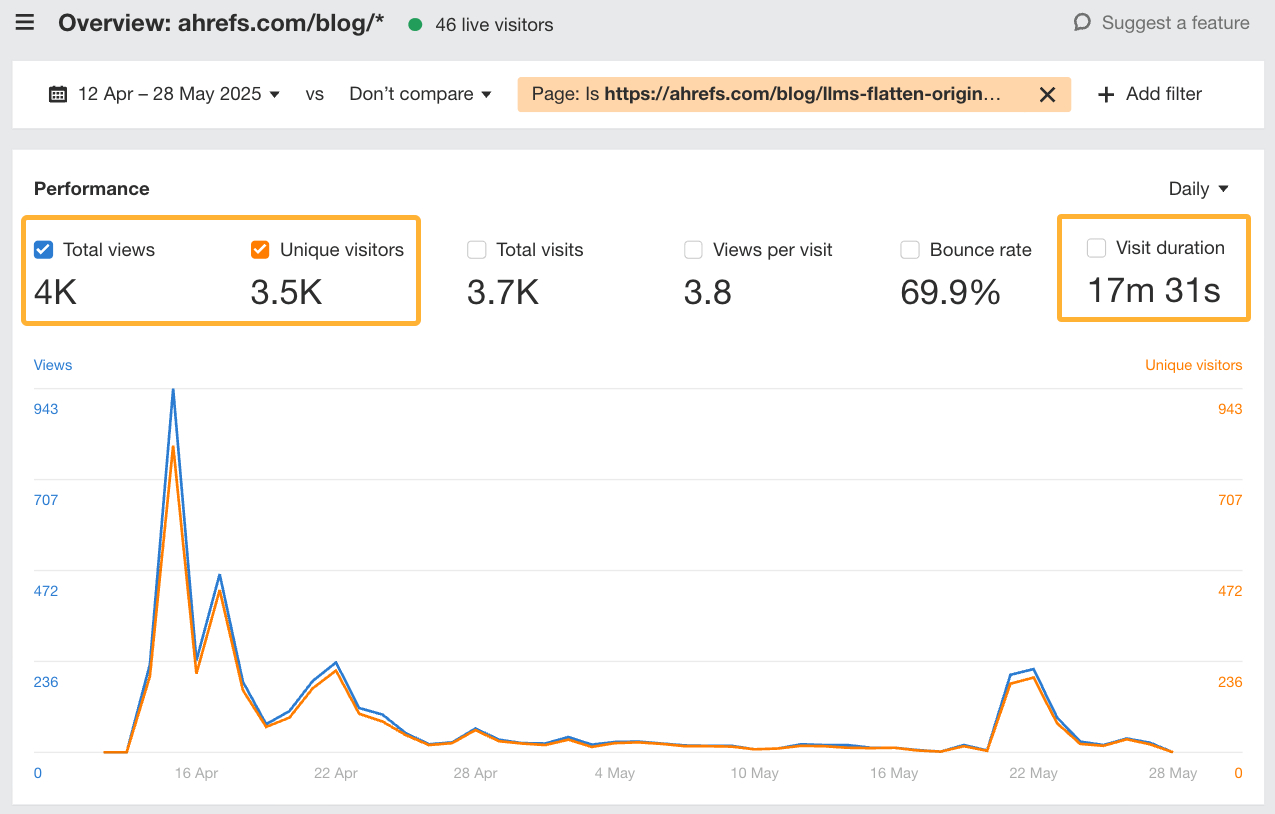Viewport: 1275px width, 814px height.
Task: Click the calendar icon beside the date range
Action: click(x=59, y=93)
